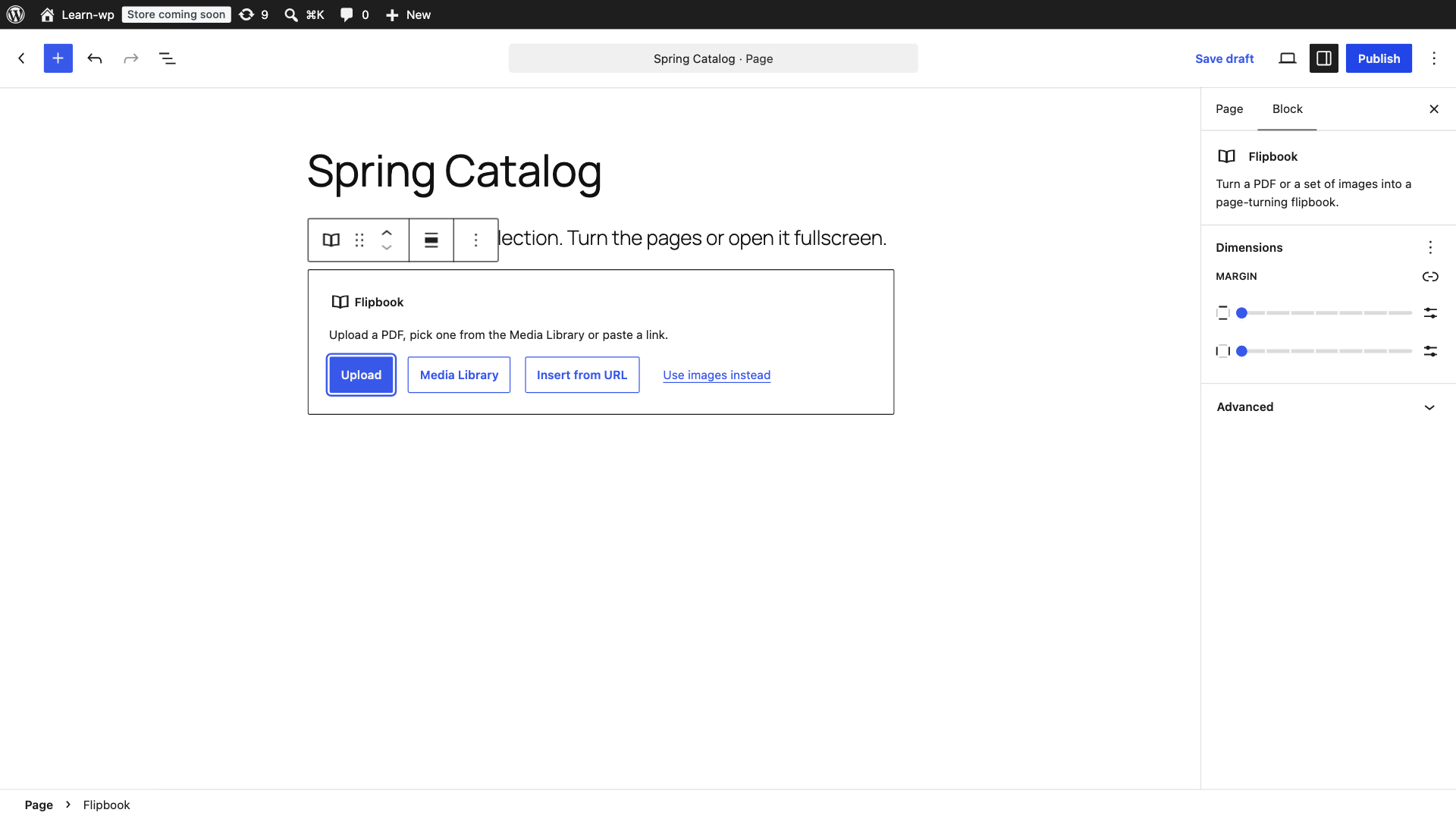Open the 9 pending updates

click(x=254, y=14)
